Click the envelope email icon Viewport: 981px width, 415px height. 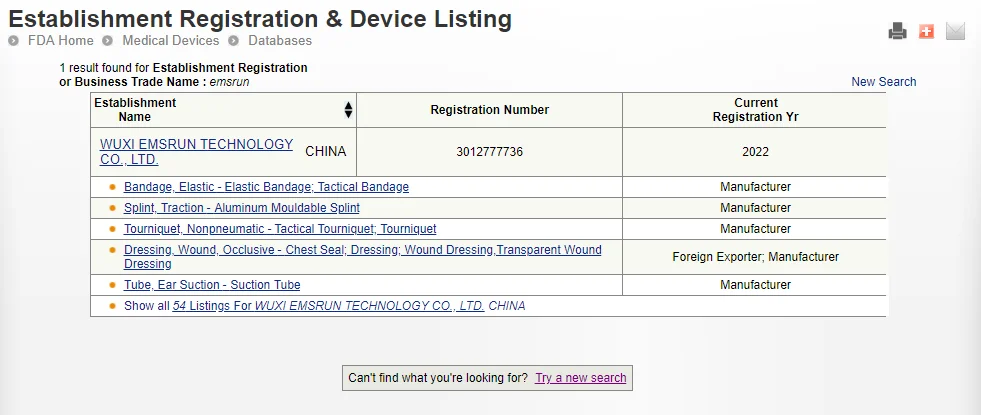click(x=955, y=32)
